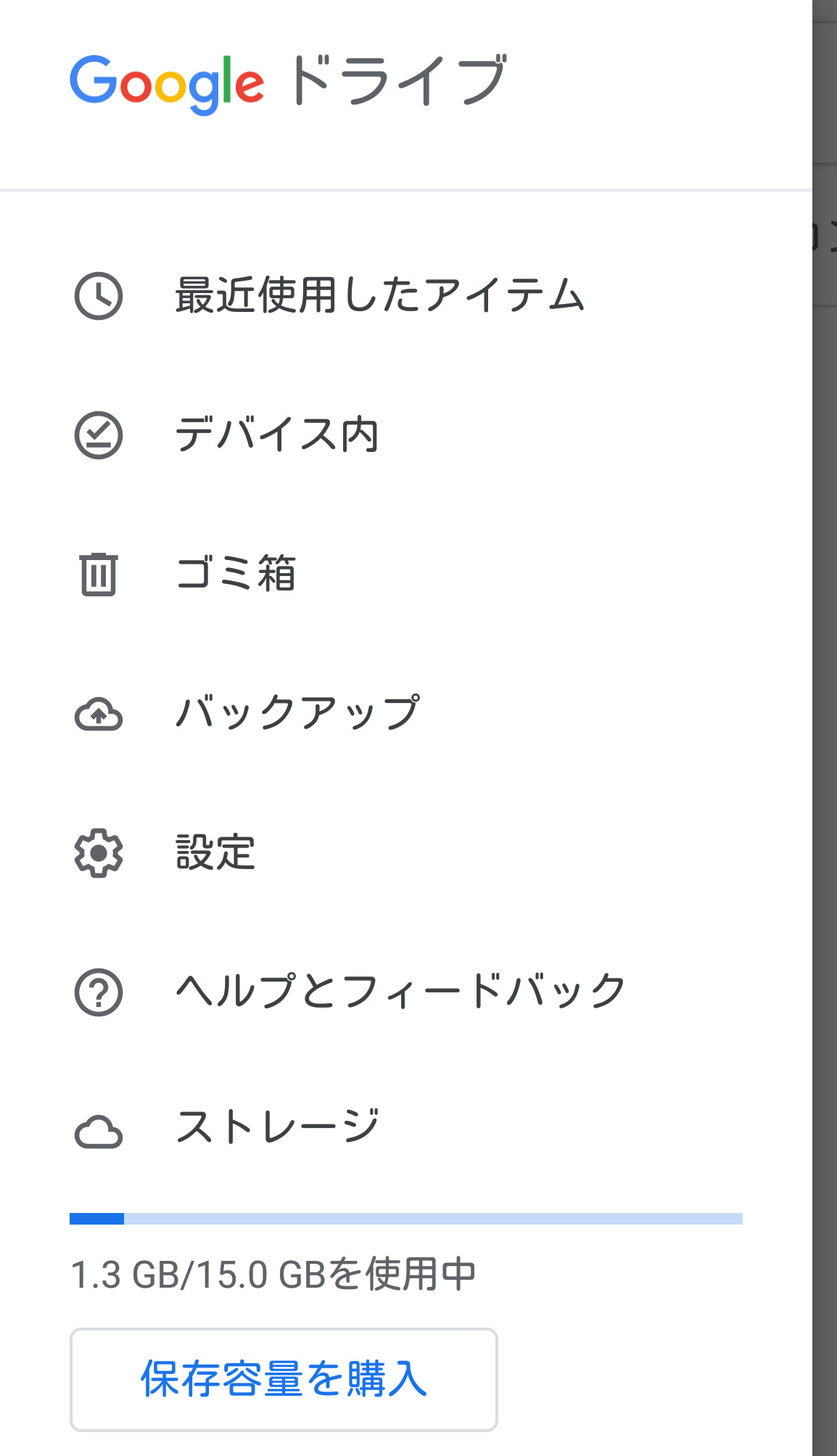Click the cloud upload backup icon

tap(99, 714)
